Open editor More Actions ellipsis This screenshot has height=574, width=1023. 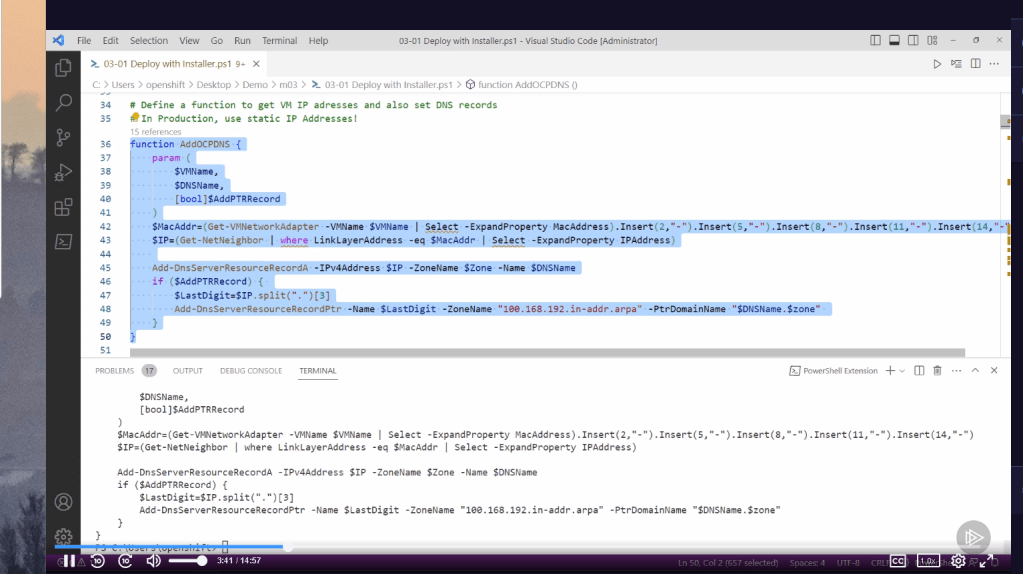click(x=994, y=64)
